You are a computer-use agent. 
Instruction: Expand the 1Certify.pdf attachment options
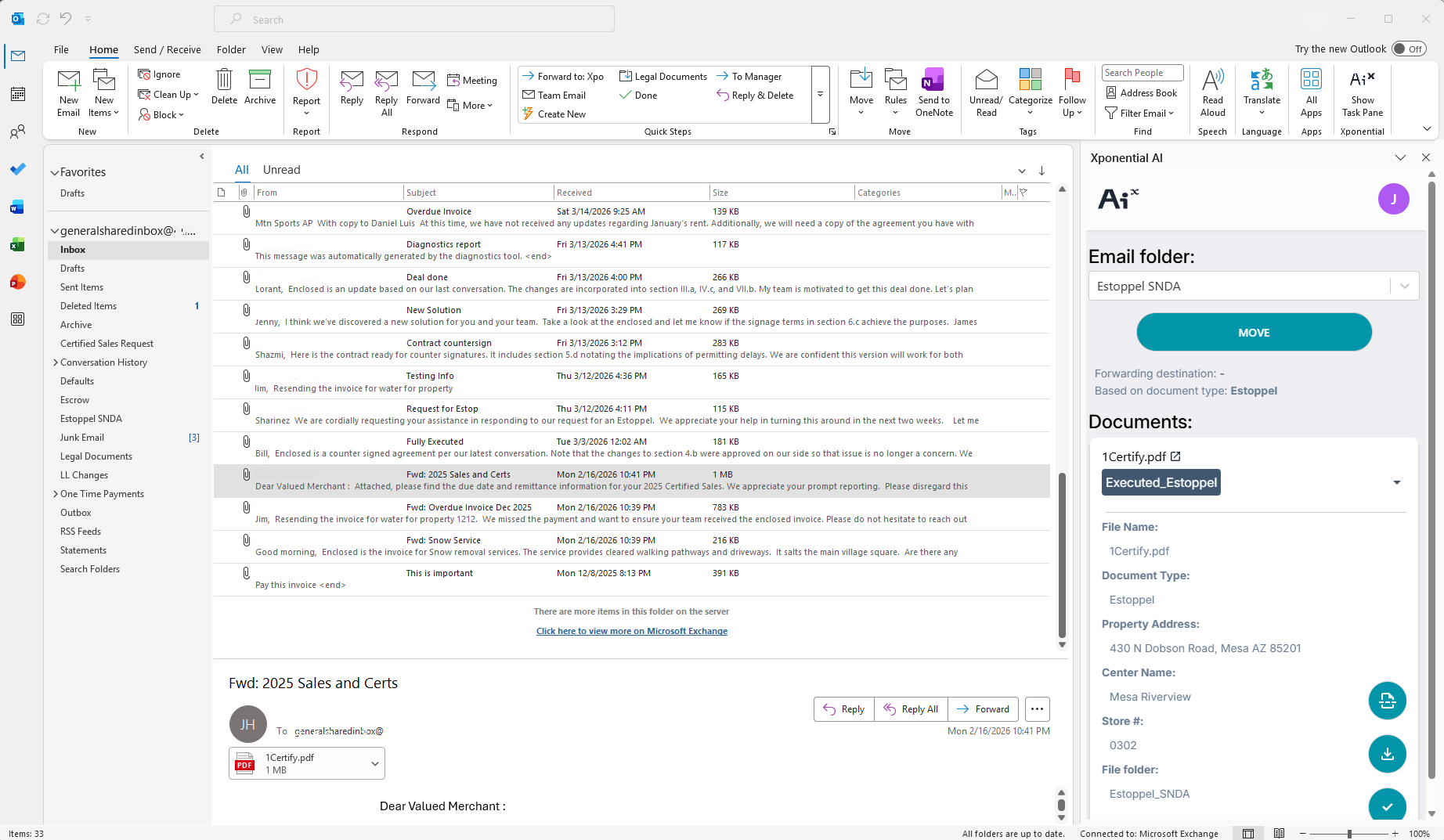(374, 762)
